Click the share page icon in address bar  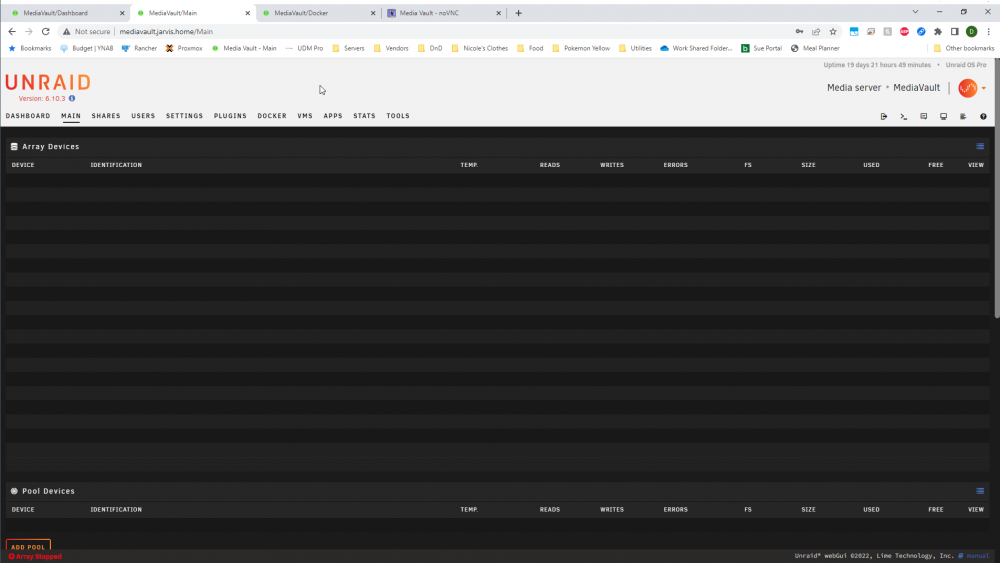pos(816,31)
